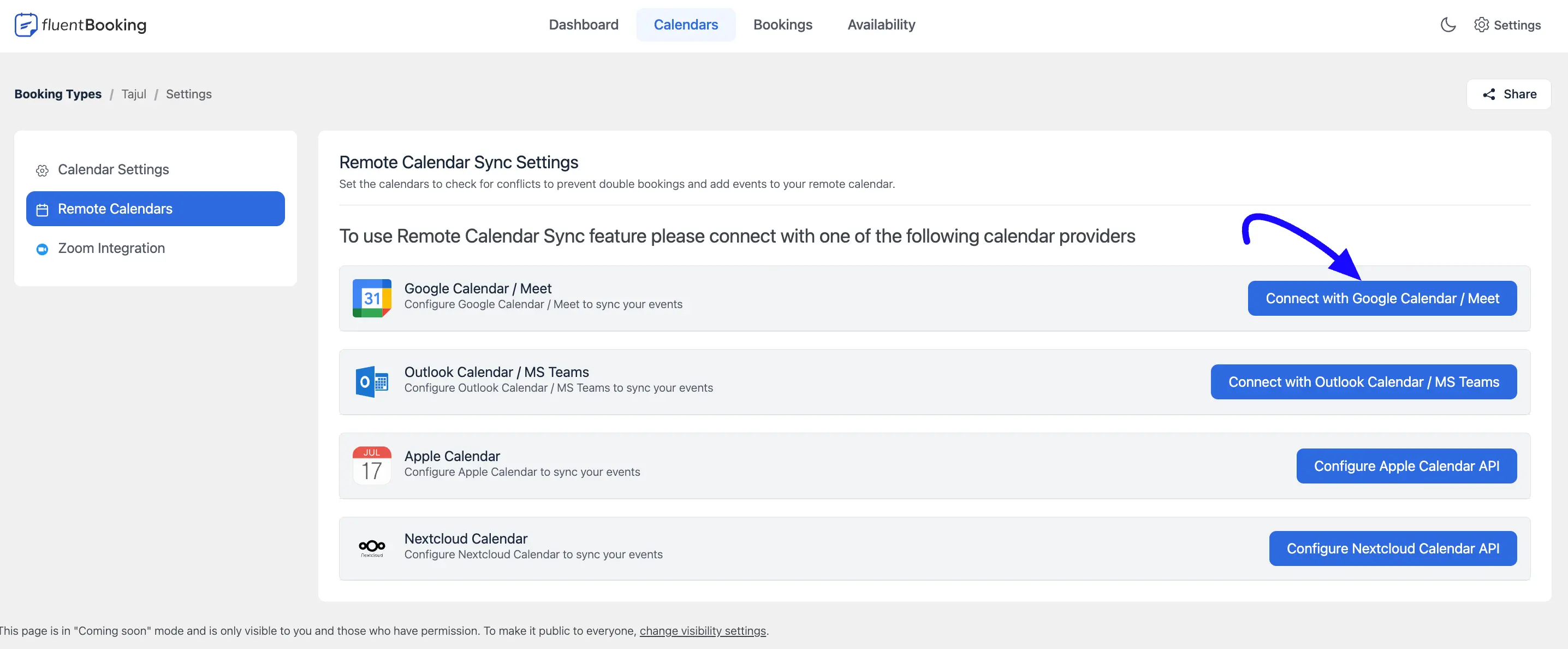This screenshot has width=1568, height=649.
Task: Click the Google Calendar 31 icon
Action: (371, 298)
